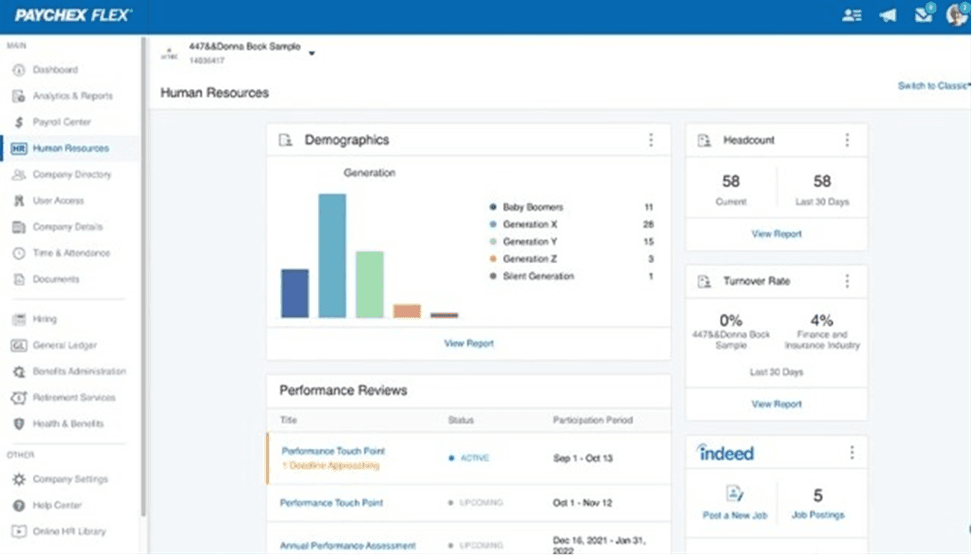Click the Post a New Job icon
This screenshot has width=979, height=558.
[735, 494]
